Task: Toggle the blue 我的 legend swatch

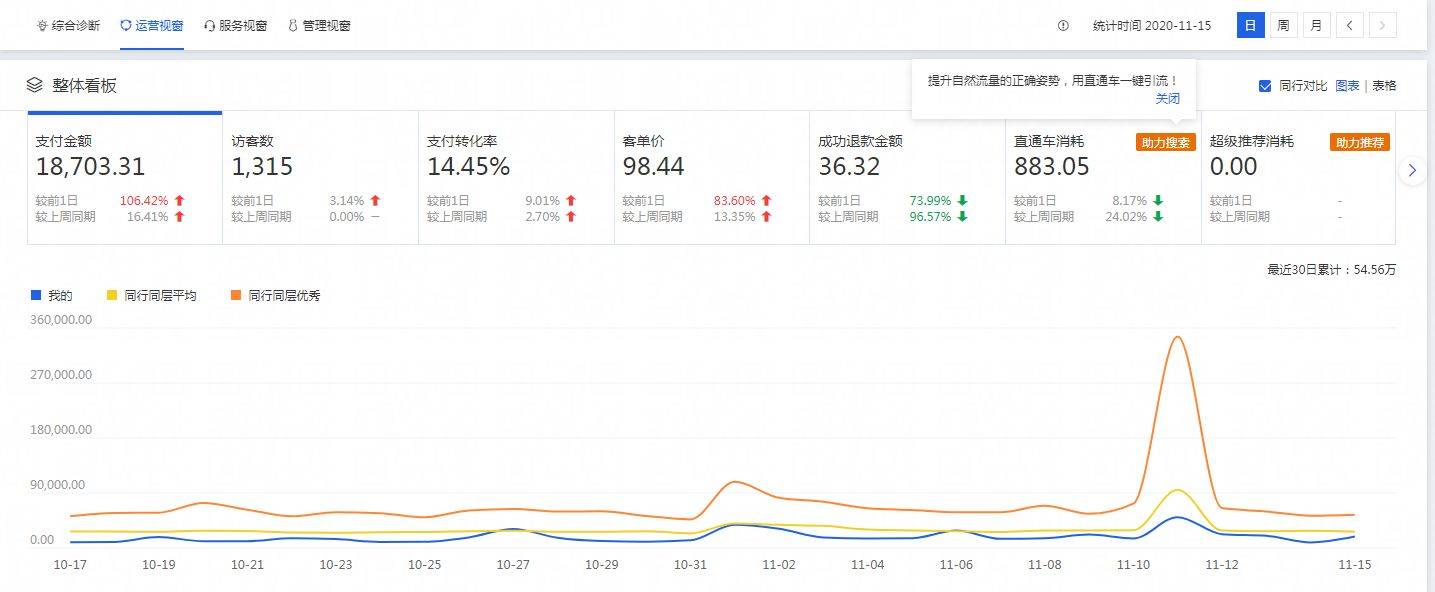Action: tap(36, 296)
